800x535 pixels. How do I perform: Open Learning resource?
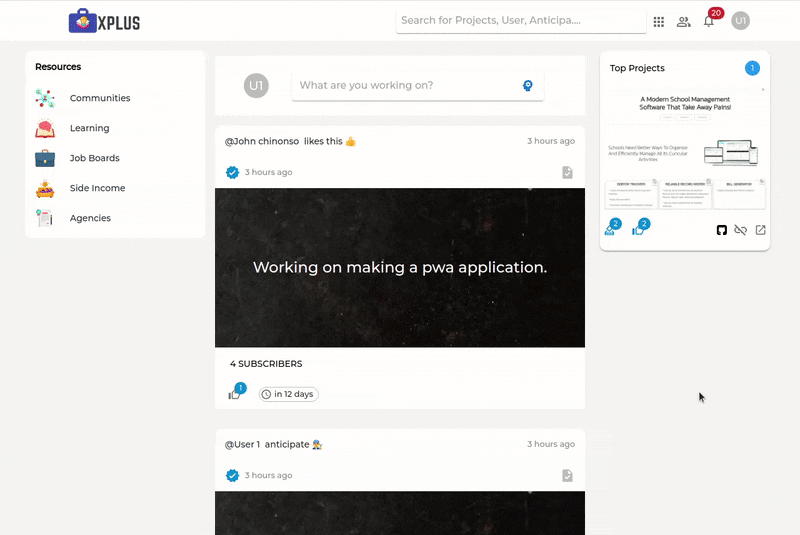pos(89,128)
